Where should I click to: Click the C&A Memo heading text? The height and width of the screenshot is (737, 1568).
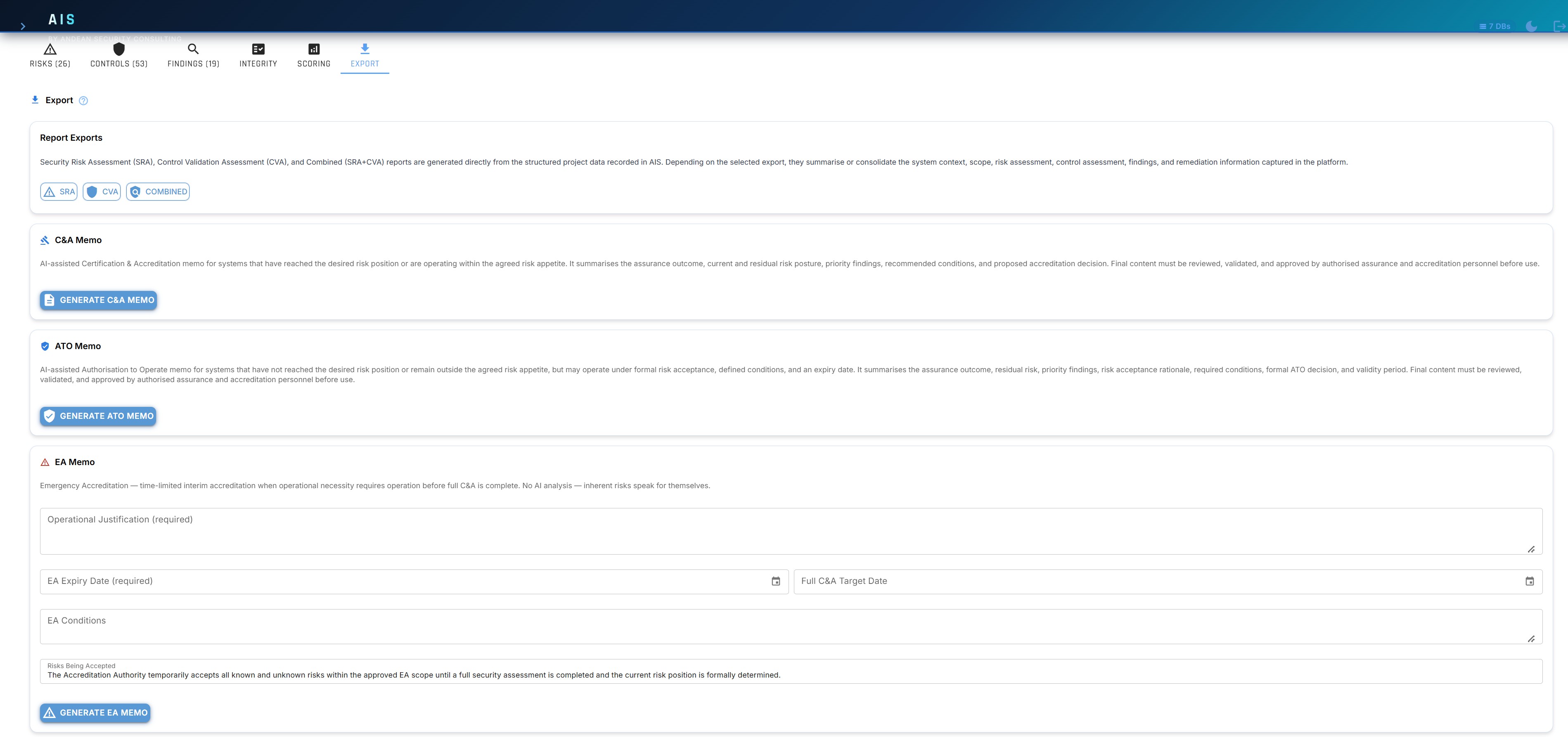tap(78, 241)
